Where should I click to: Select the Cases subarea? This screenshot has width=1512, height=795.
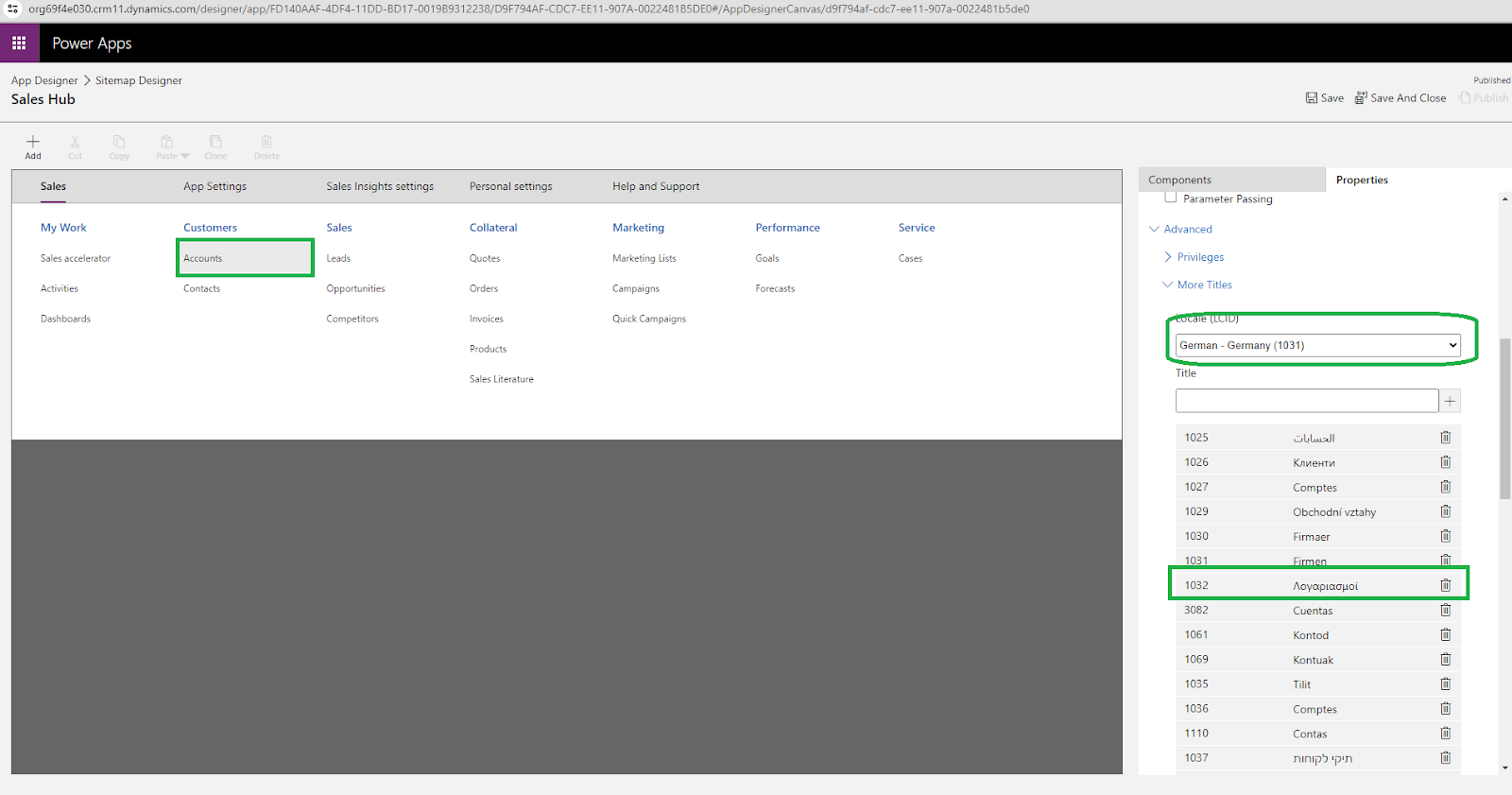(x=910, y=258)
